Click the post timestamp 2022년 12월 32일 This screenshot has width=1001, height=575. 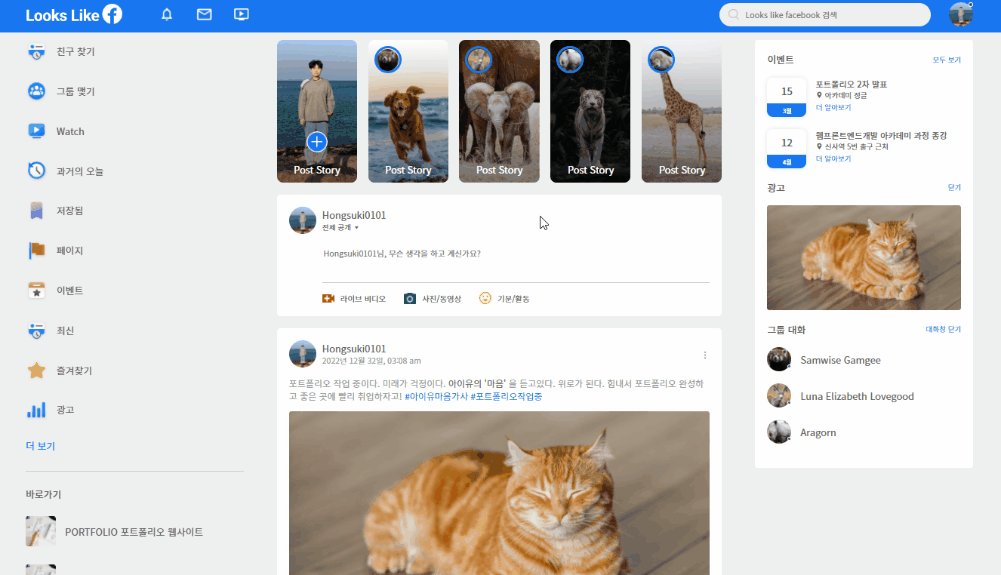click(371, 361)
